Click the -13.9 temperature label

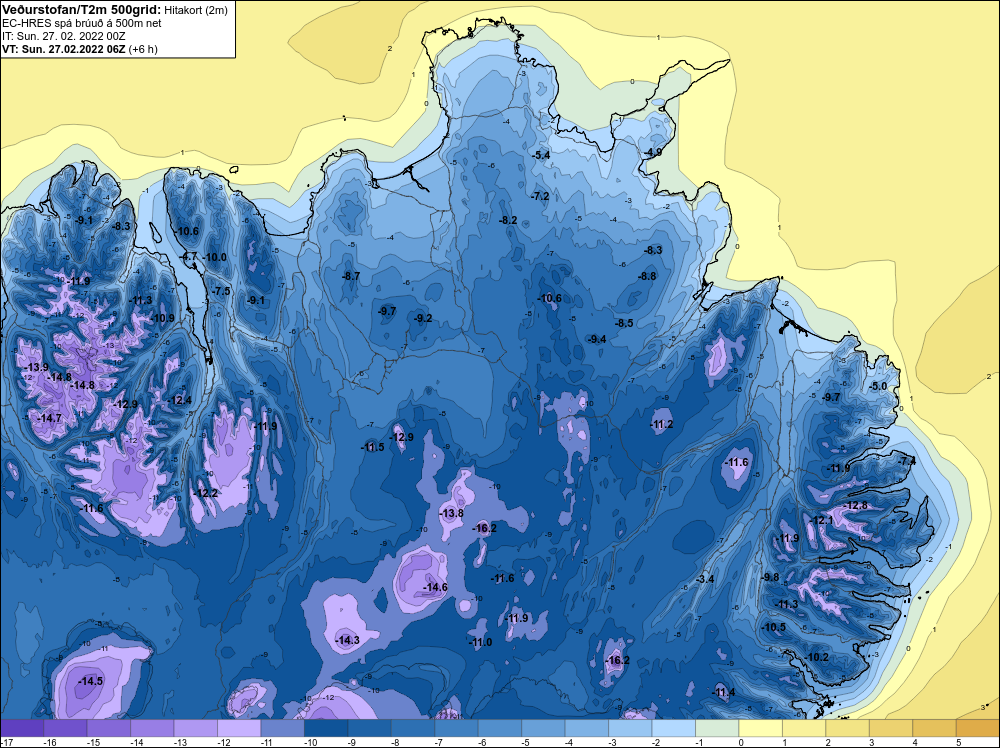36,367
